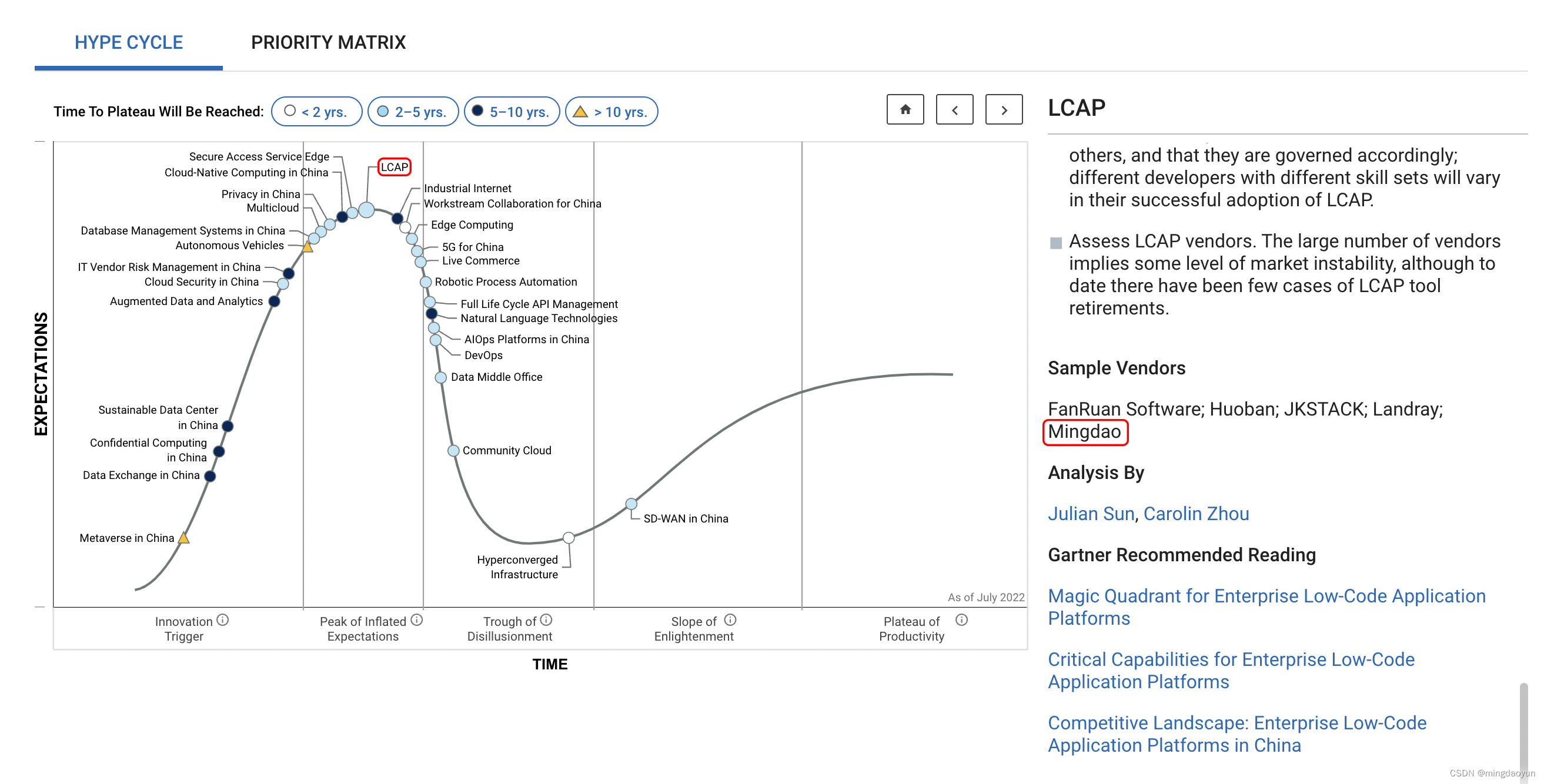
Task: Toggle the '2–5 yrs.' plateau filter
Action: (413, 112)
